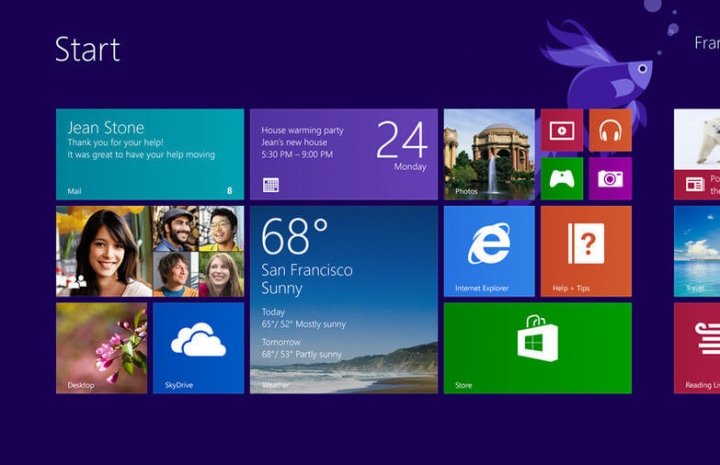Open the People tile with face photos
The width and height of the screenshot is (720, 465).
pyautogui.click(x=149, y=251)
